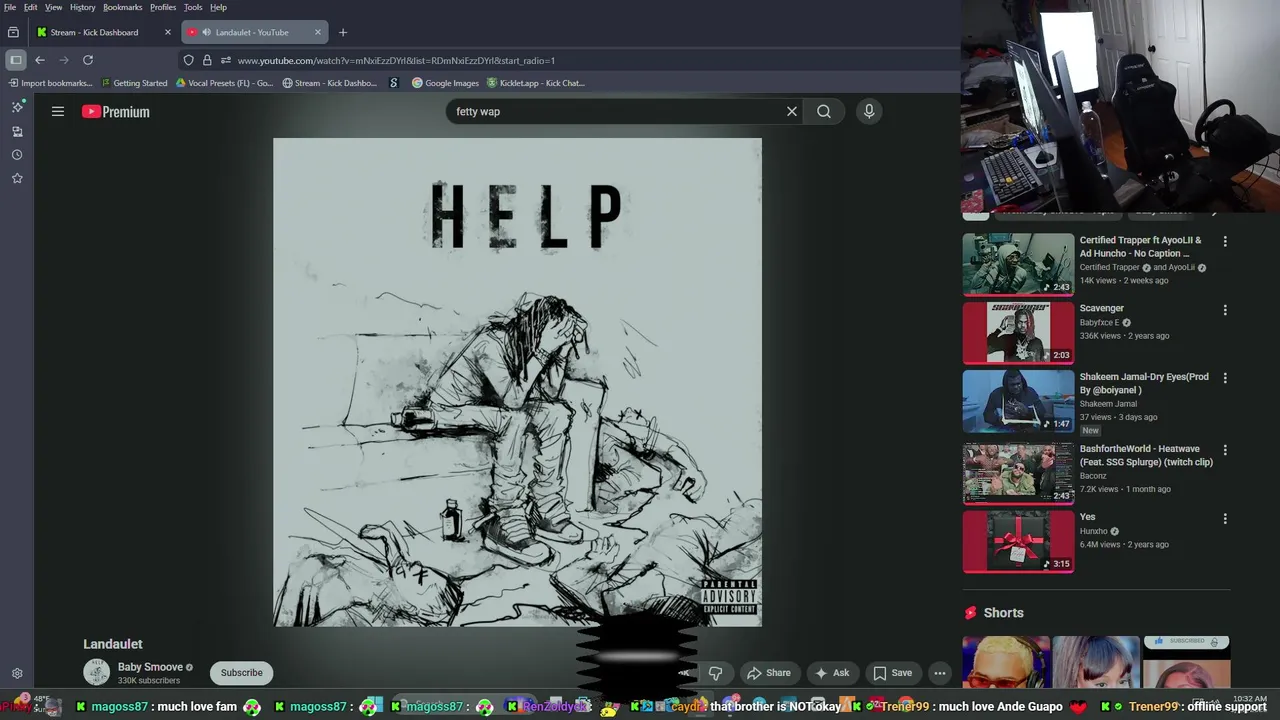Open Kicklet.app - Kick Chat bookmark
Image resolution: width=1280 pixels, height=720 pixels.
coord(535,83)
